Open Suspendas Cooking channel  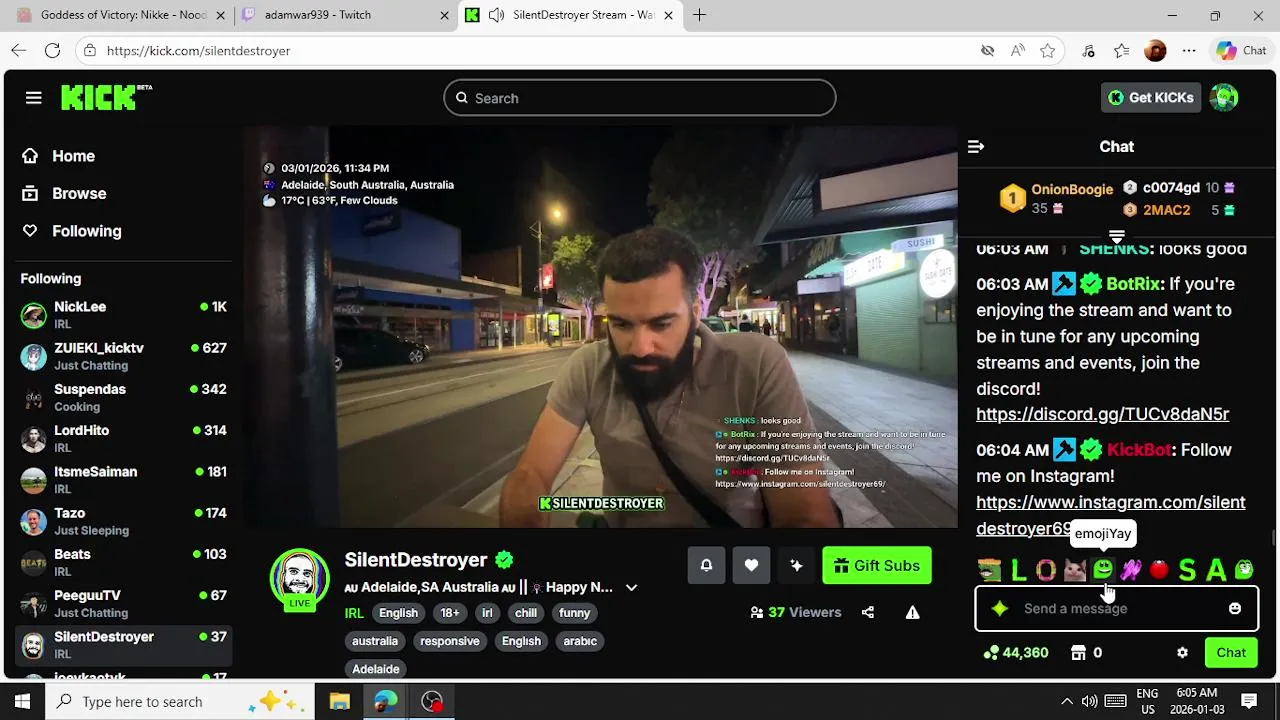pyautogui.click(x=124, y=397)
